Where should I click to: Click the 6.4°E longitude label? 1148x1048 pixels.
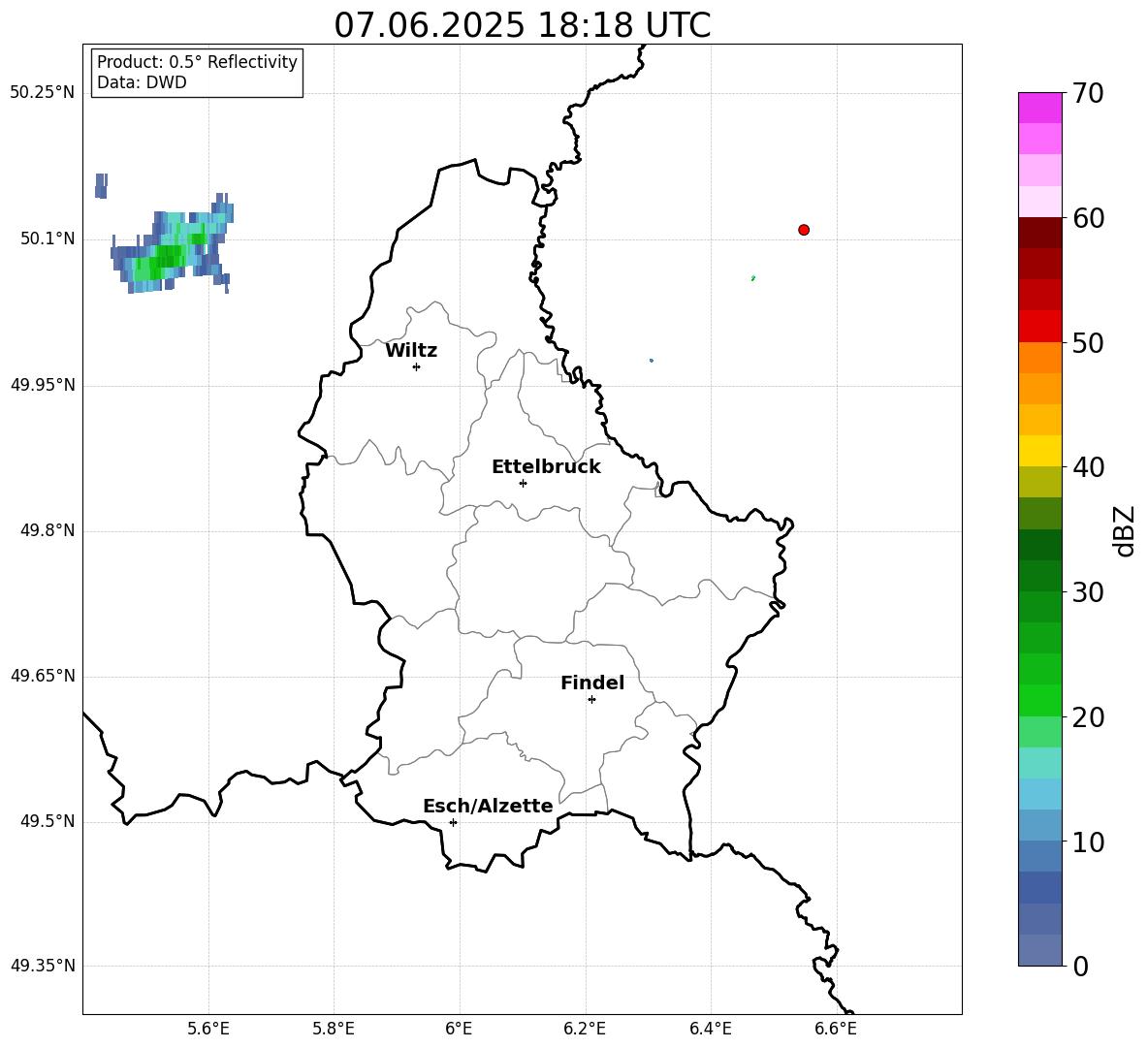click(710, 1029)
